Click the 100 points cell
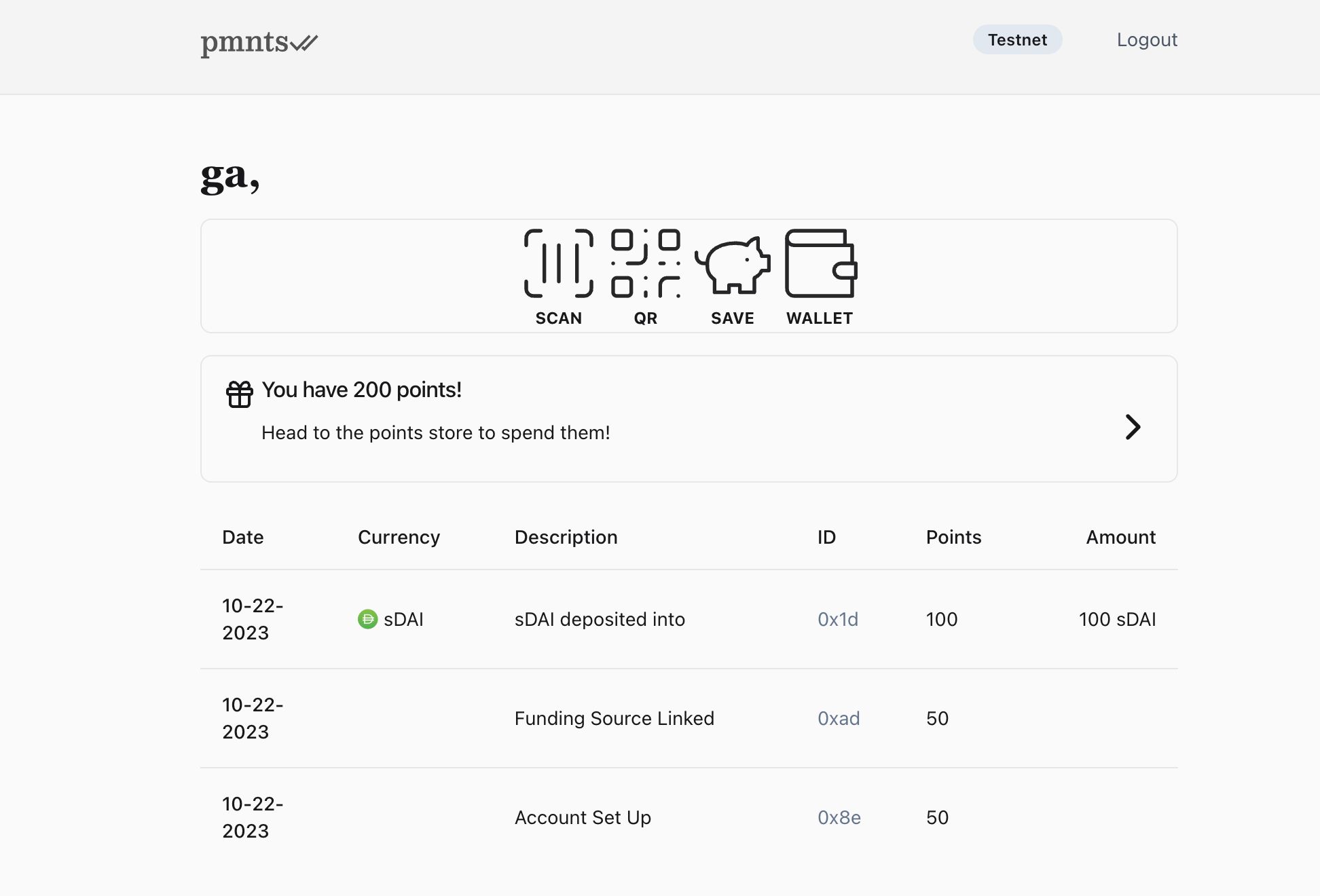Image resolution: width=1320 pixels, height=896 pixels. point(942,619)
